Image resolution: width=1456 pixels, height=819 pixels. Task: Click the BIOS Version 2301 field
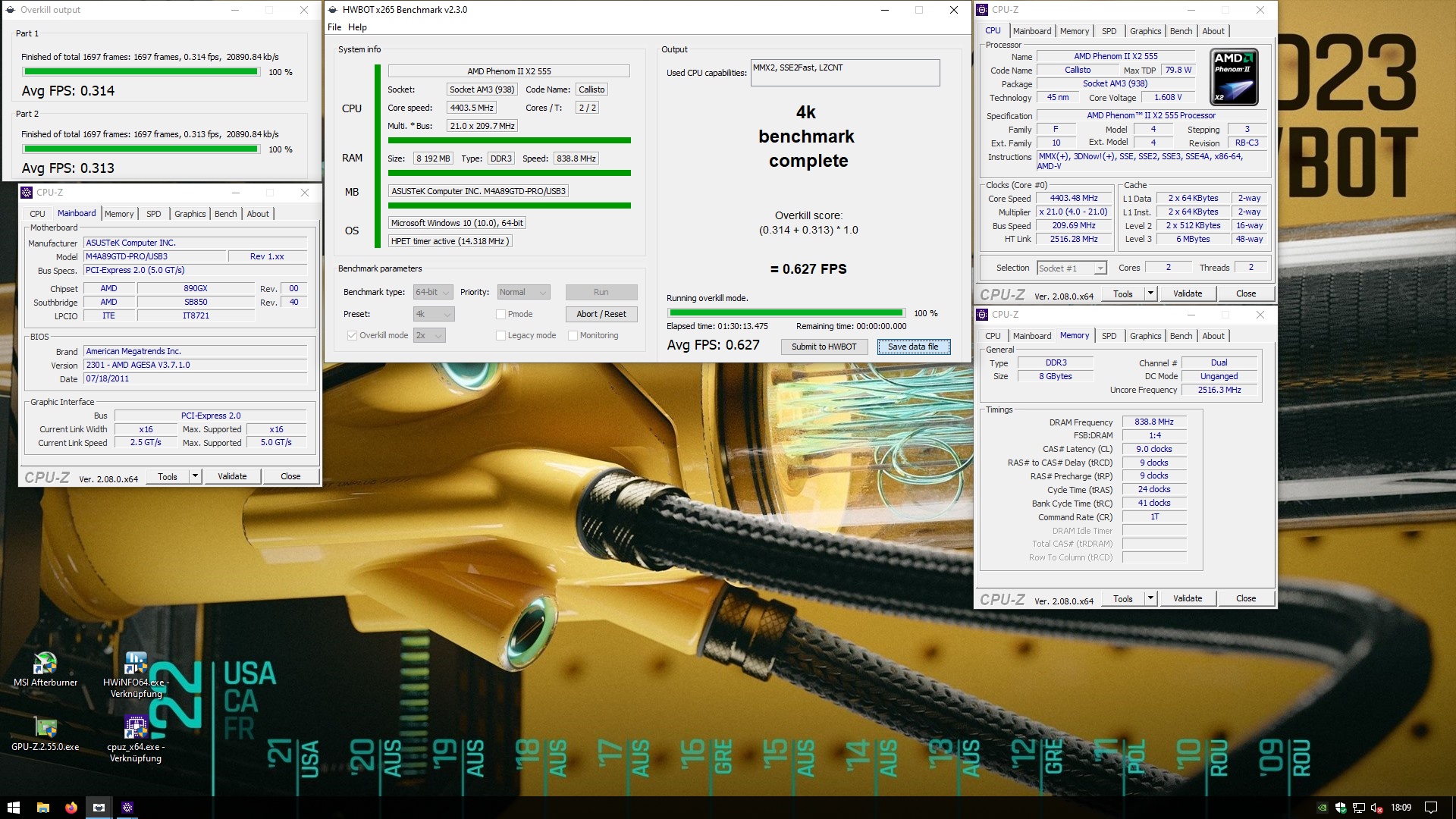point(196,366)
